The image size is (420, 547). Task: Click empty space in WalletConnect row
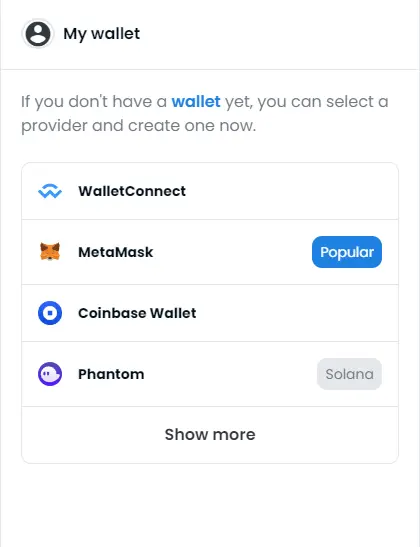click(290, 191)
